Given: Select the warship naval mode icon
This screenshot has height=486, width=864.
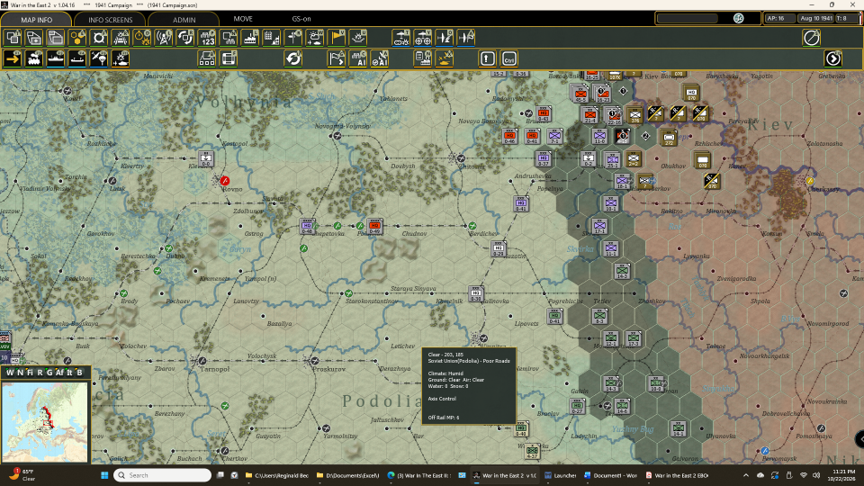Looking at the screenshot, I should (x=56, y=59).
